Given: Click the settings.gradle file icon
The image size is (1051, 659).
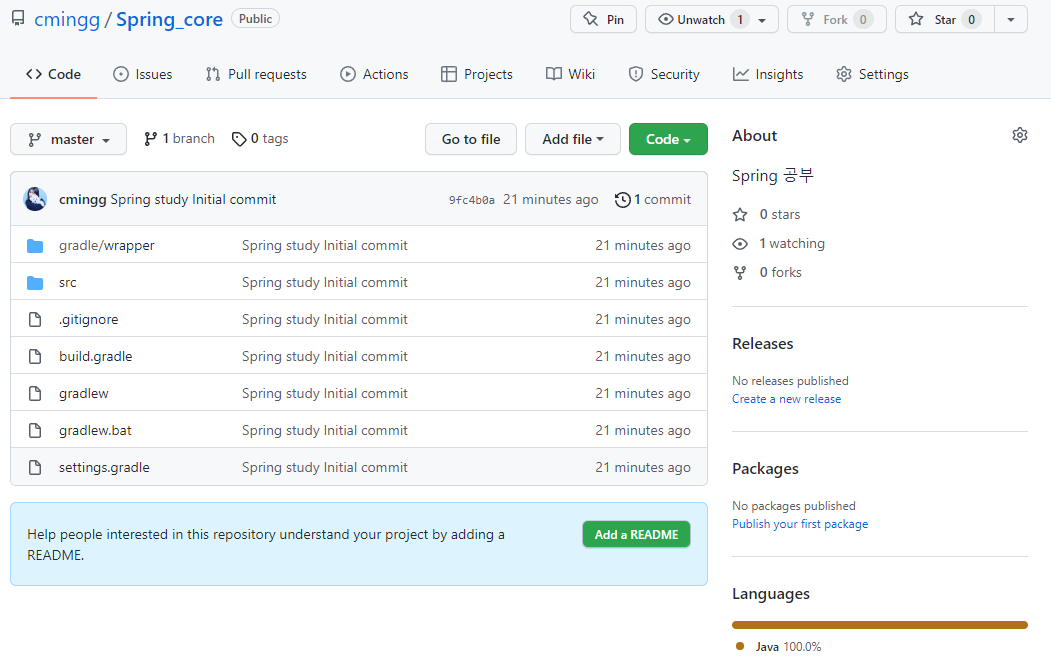Looking at the screenshot, I should coord(35,467).
